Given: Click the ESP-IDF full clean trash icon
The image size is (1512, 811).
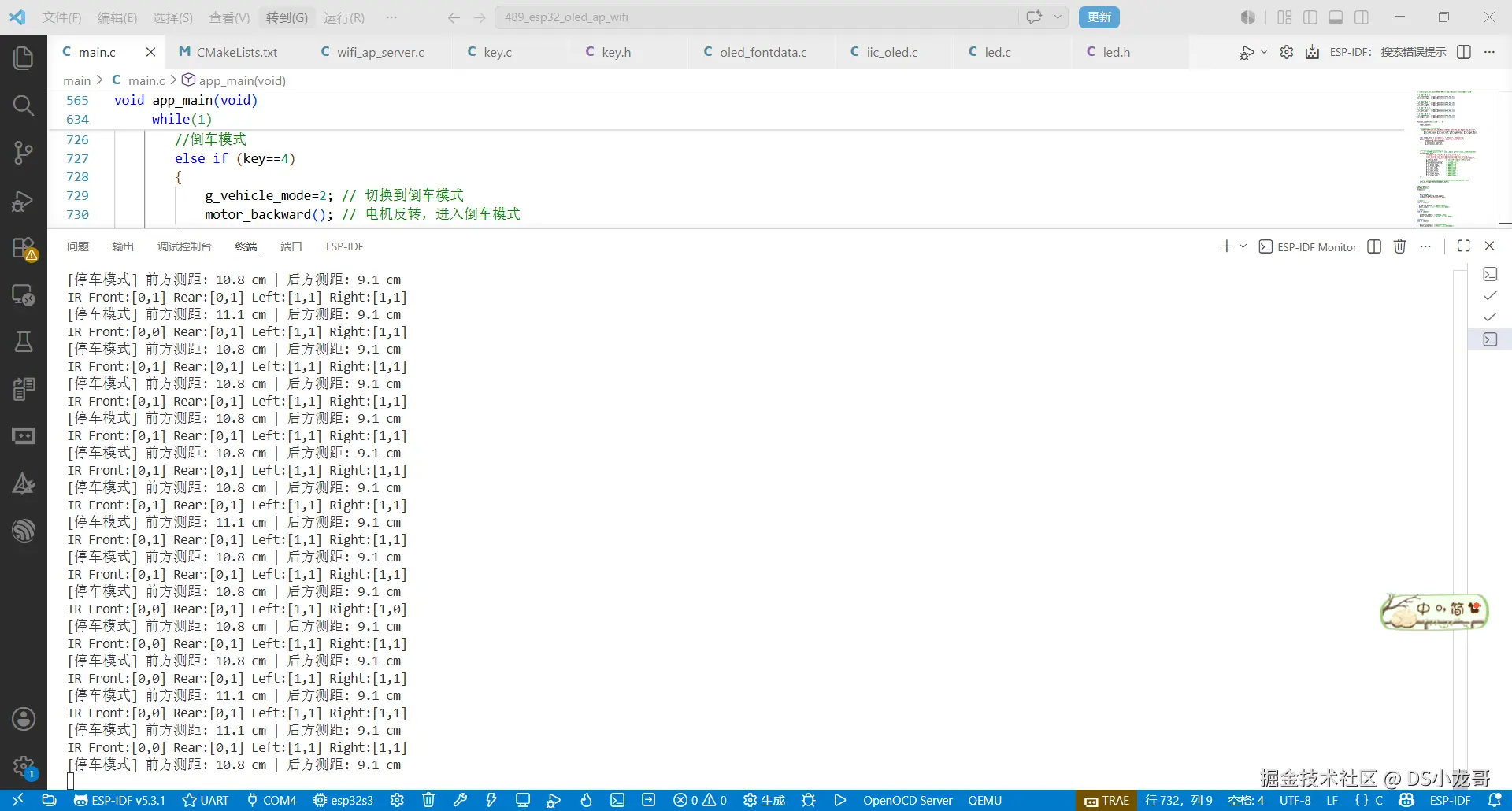Looking at the screenshot, I should tap(428, 800).
